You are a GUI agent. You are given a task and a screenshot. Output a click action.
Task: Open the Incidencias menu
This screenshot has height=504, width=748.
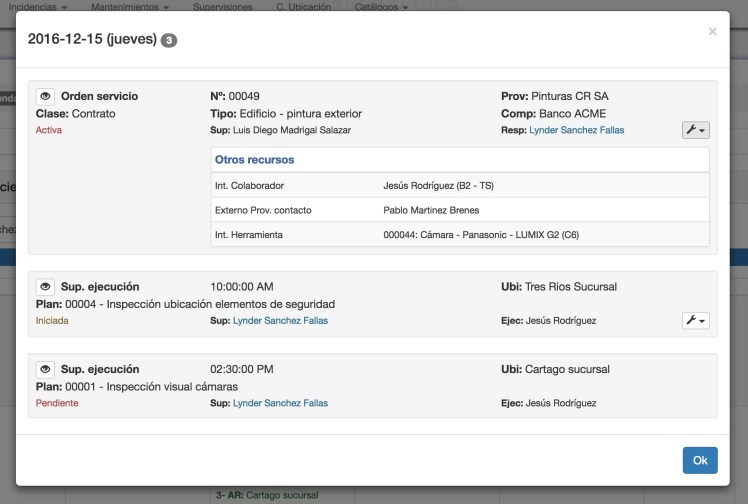tap(38, 6)
